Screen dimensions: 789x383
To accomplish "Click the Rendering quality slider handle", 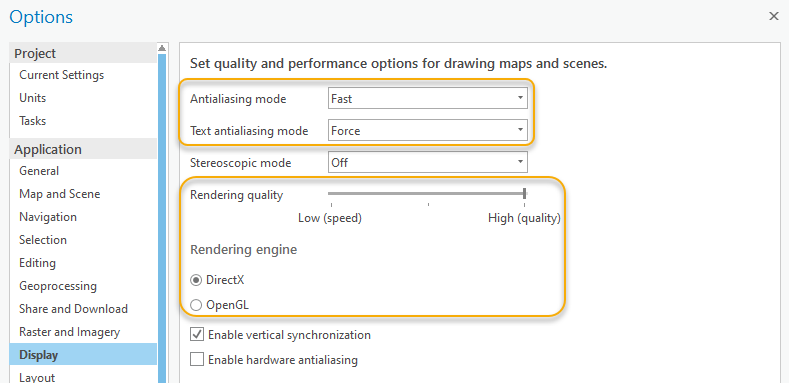I will click(524, 193).
